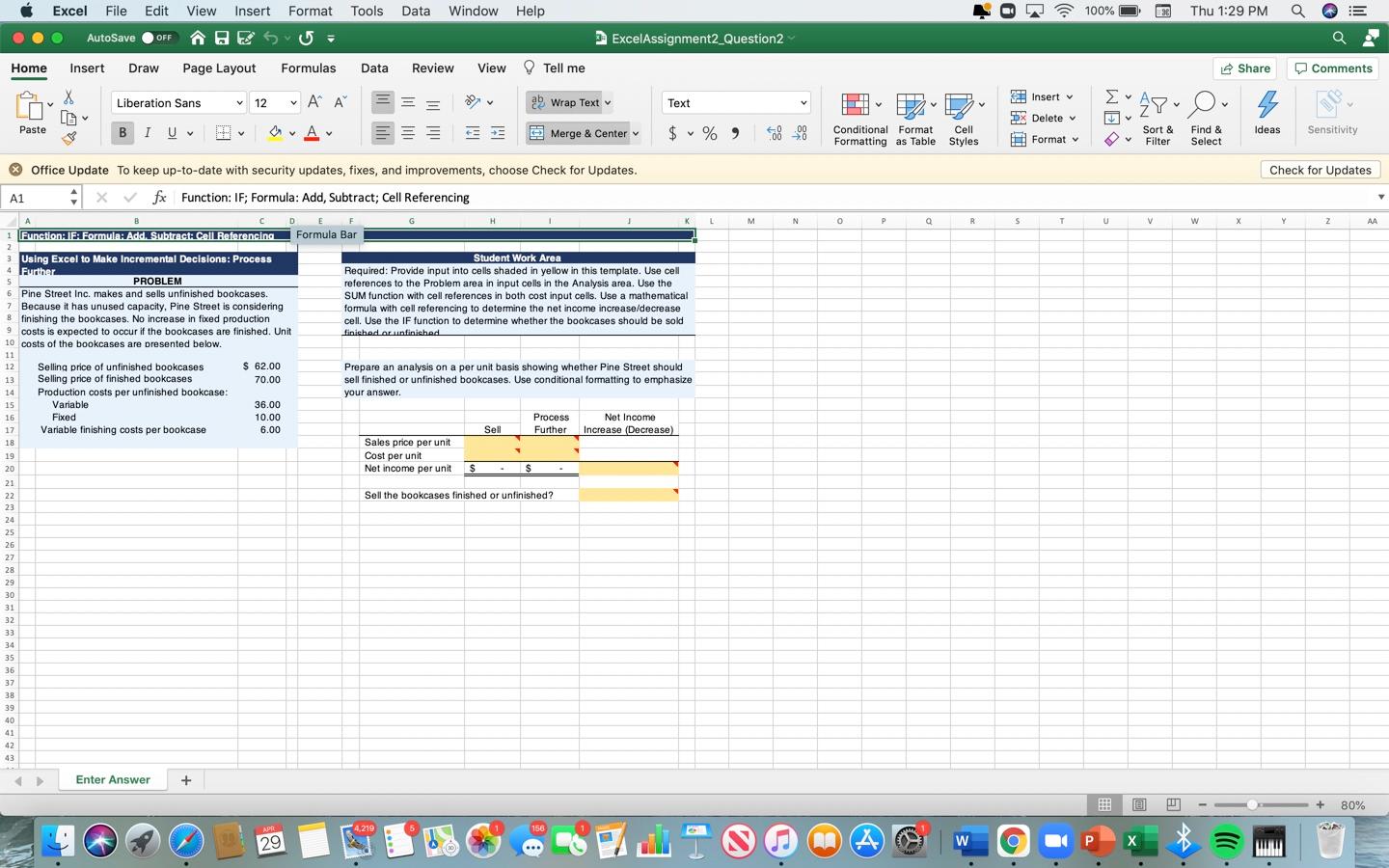Click the Increase Indent icon
Screen dimensions: 1389x868
click(498, 133)
